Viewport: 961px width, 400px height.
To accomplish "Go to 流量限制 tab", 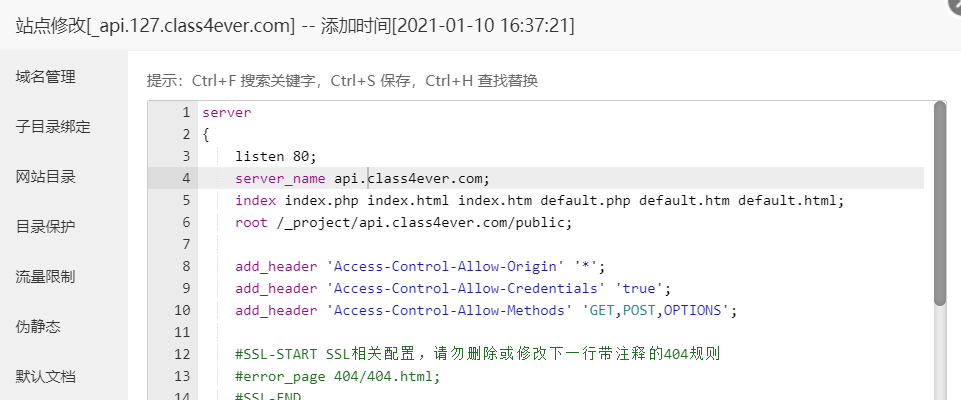I will (x=45, y=277).
